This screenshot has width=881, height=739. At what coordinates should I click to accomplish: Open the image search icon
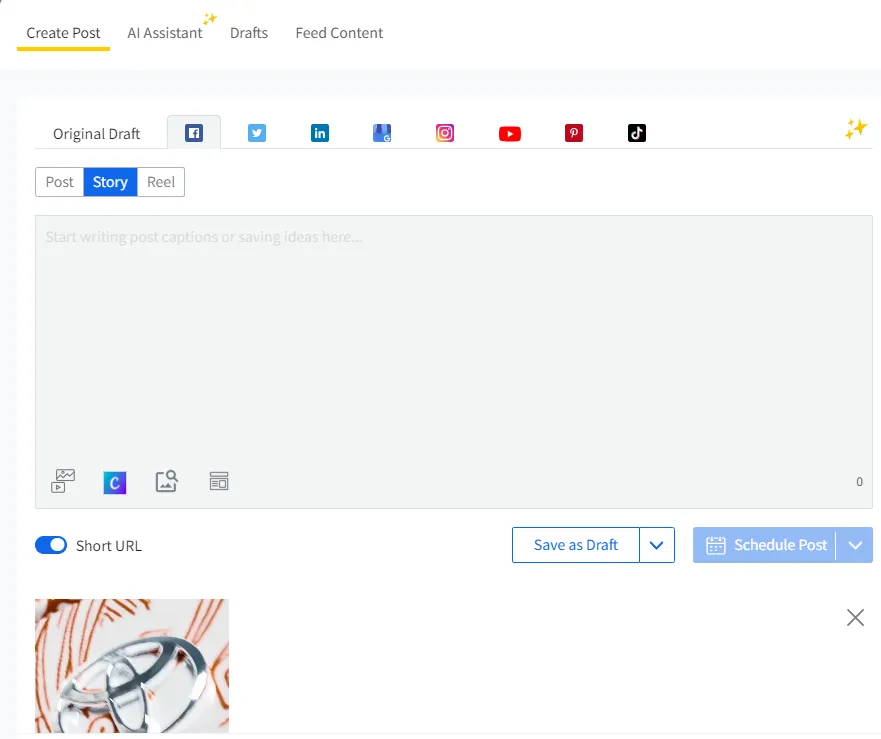coord(167,481)
